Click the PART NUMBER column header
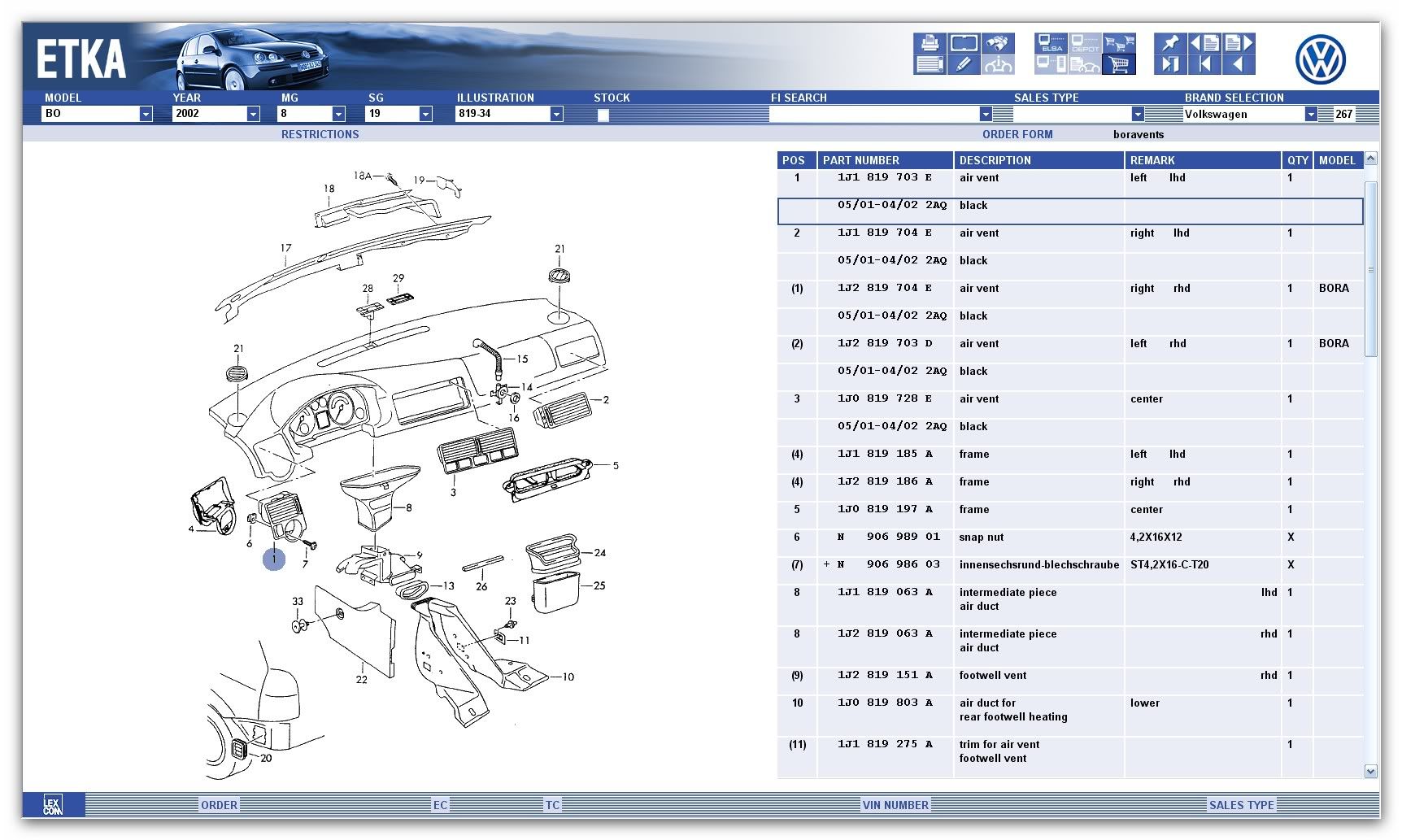Image resolution: width=1402 pixels, height=840 pixels. tap(885, 160)
